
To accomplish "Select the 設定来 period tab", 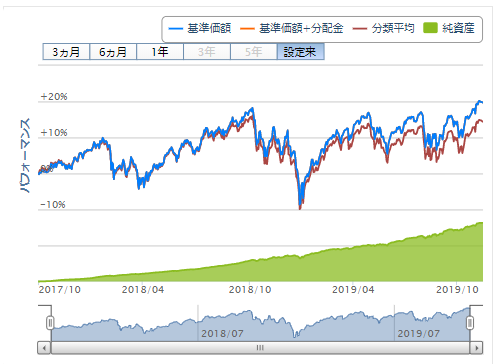I will tap(300, 52).
